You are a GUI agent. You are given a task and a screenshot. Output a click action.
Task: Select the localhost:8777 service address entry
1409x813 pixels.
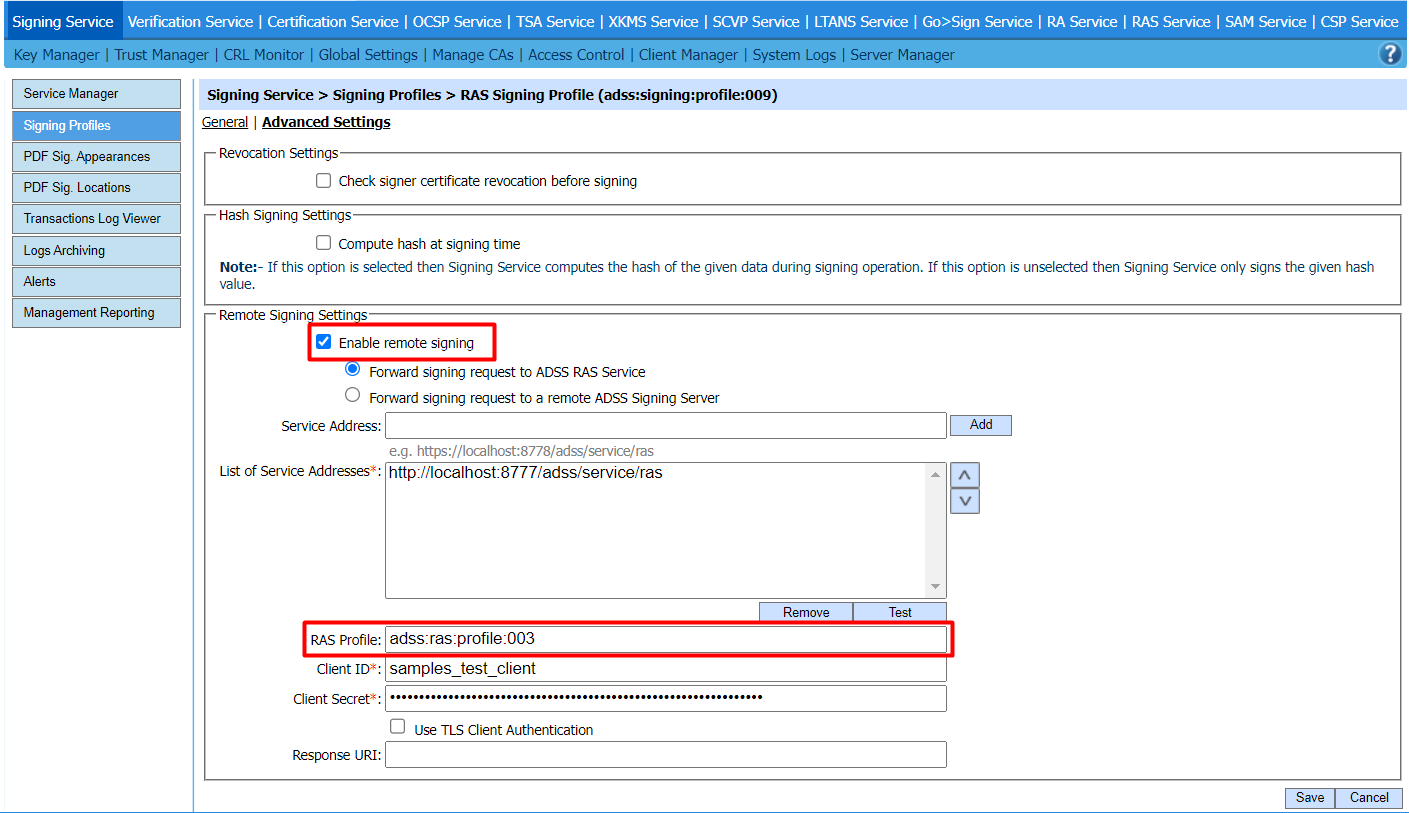(526, 473)
